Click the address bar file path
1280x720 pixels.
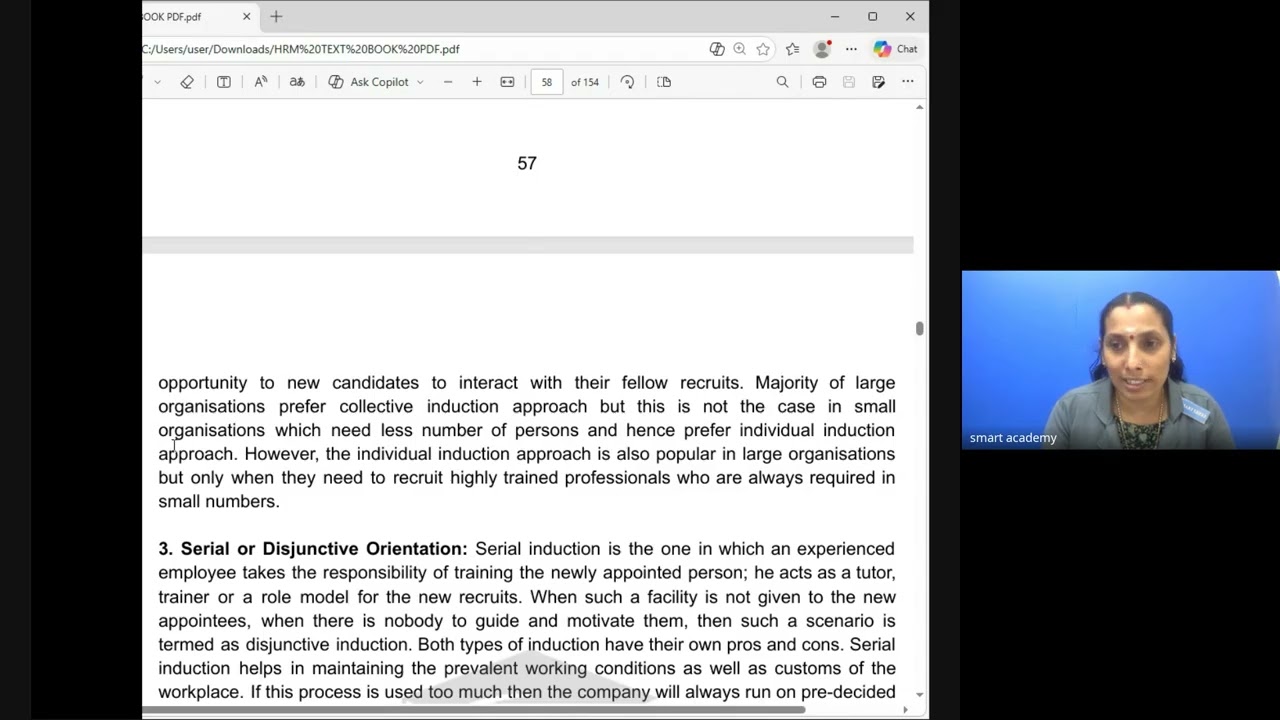(301, 49)
